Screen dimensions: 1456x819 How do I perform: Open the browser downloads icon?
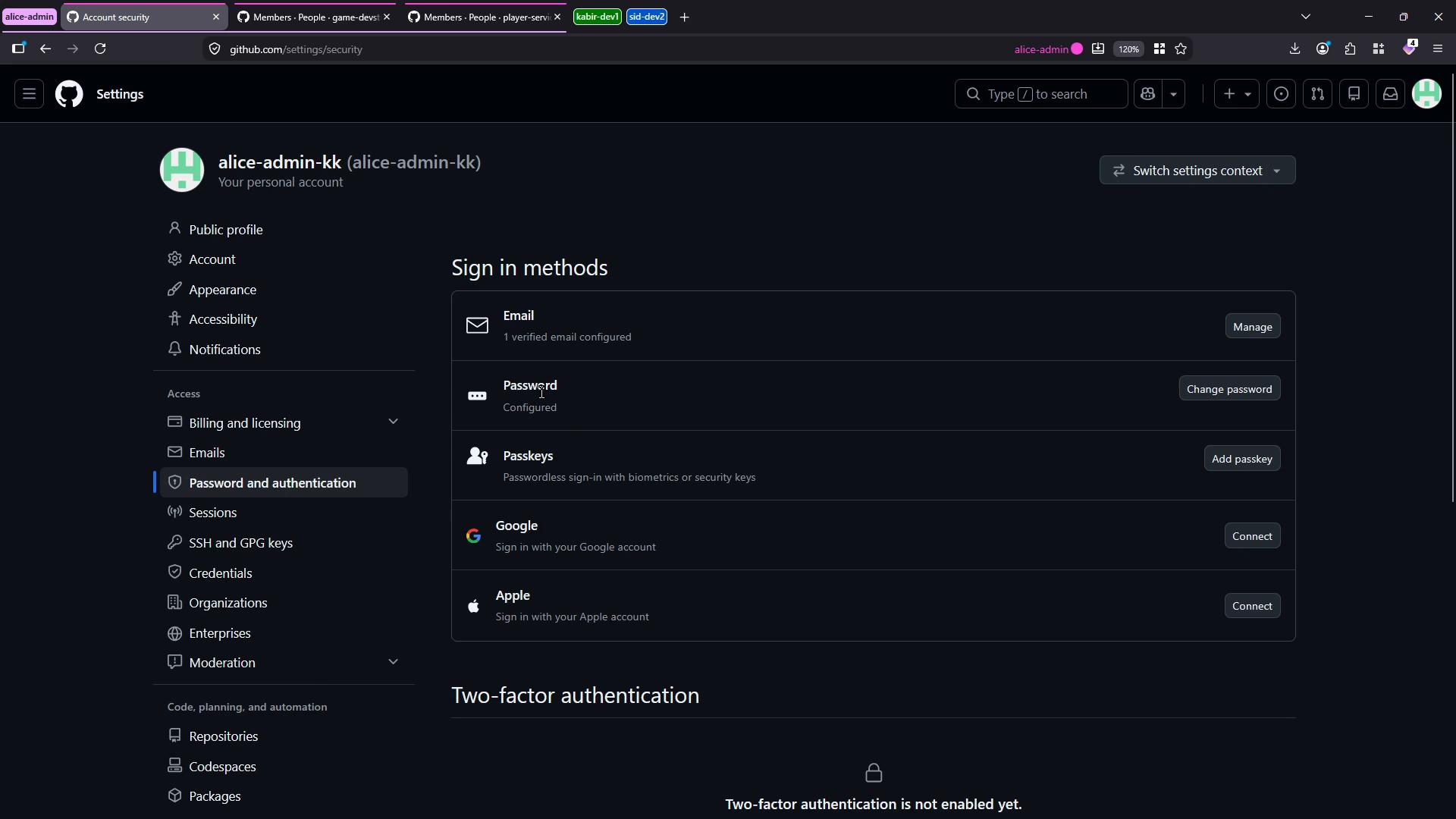tap(1294, 49)
